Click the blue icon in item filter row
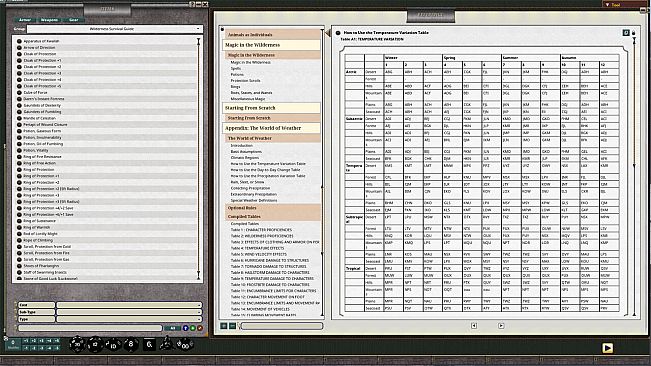The height and width of the screenshot is (366, 651). pos(186,328)
